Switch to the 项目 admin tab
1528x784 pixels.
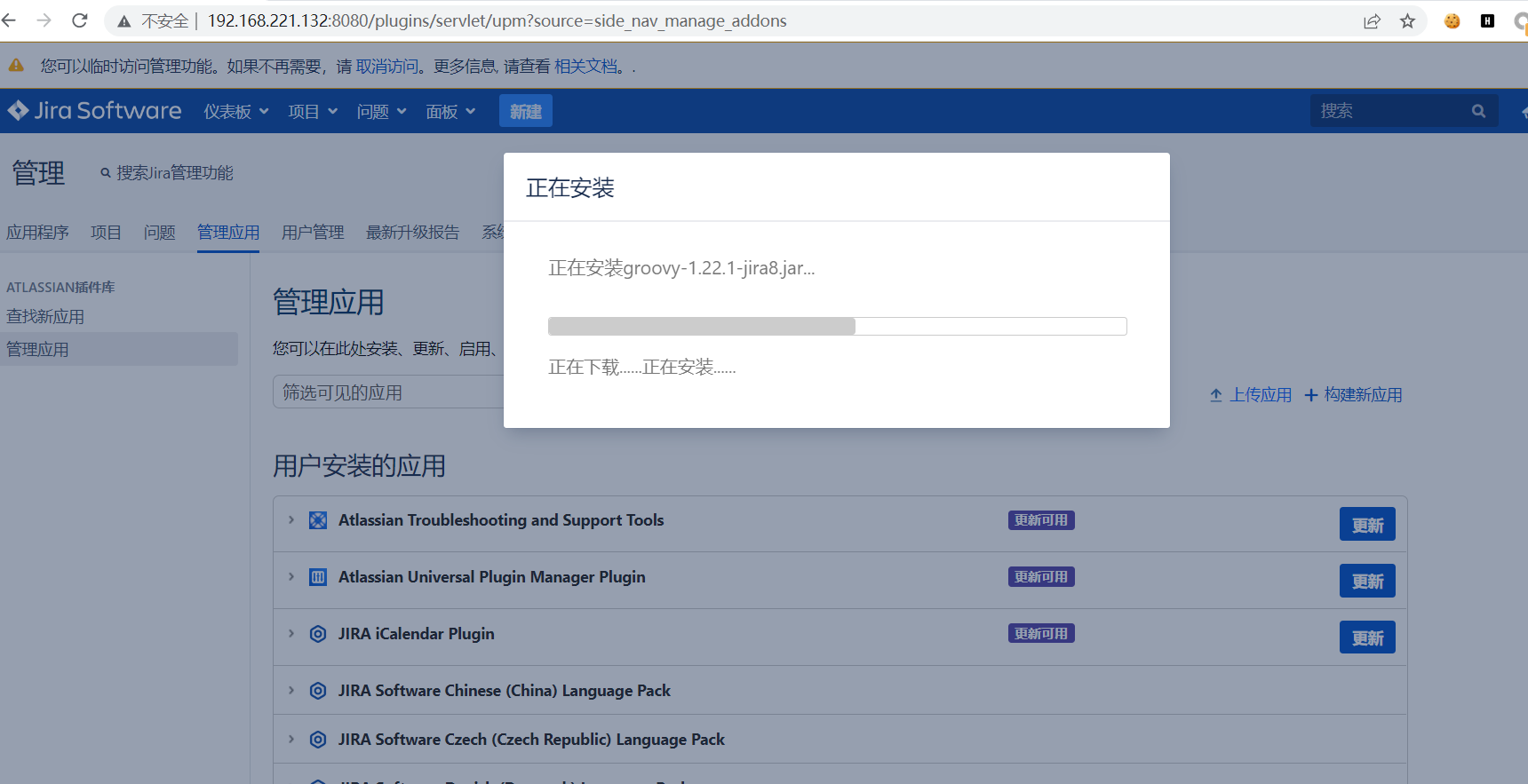(106, 233)
